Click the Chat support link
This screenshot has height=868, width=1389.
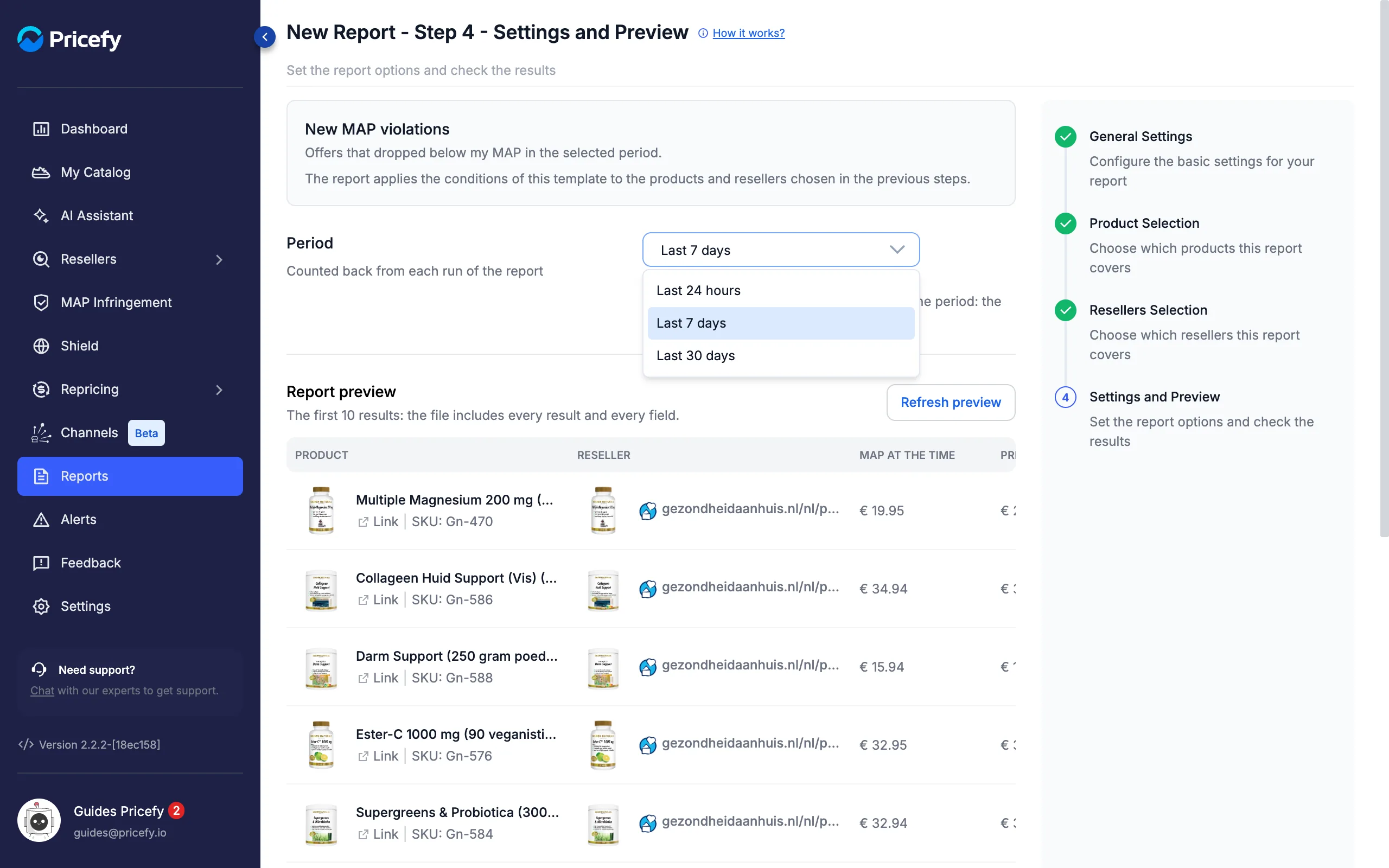(42, 690)
